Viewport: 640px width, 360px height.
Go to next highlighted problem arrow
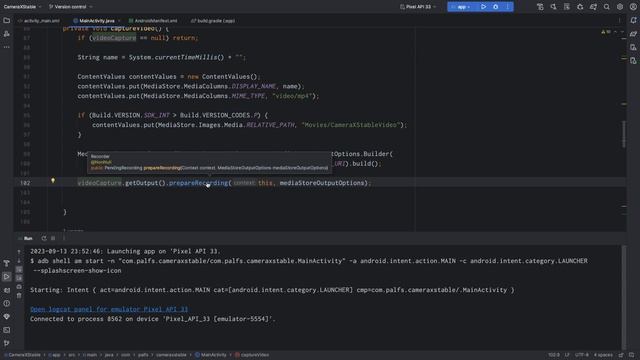pos(622,32)
